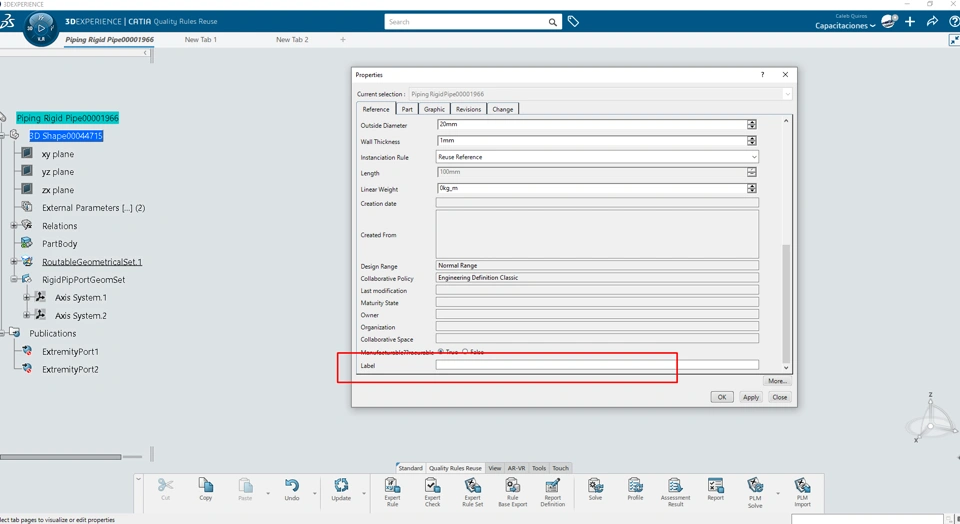
Task: Switch to the Part tab
Action: (x=407, y=109)
